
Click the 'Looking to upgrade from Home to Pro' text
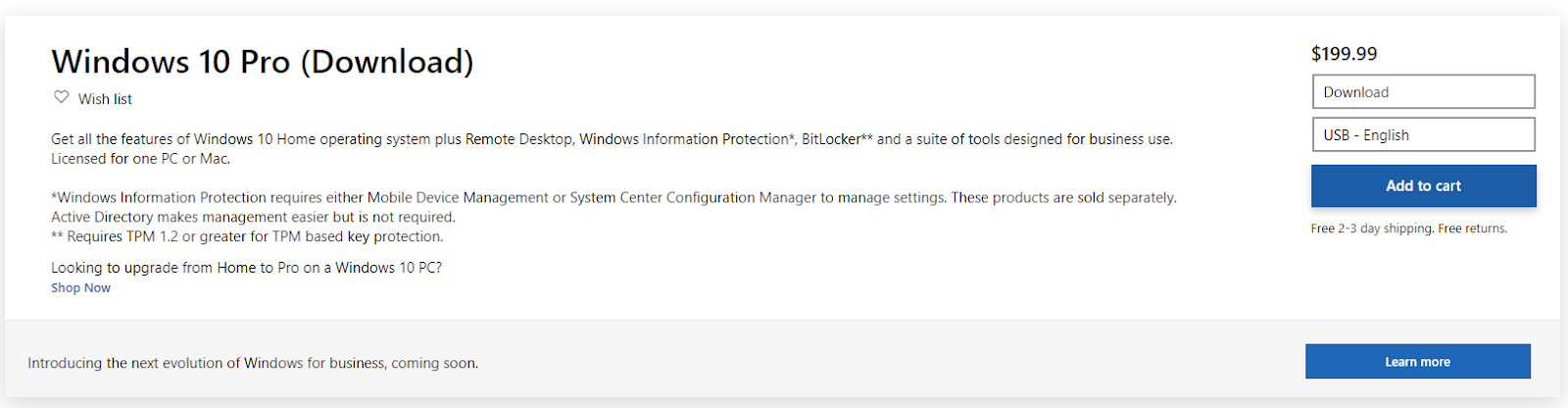pos(246,268)
